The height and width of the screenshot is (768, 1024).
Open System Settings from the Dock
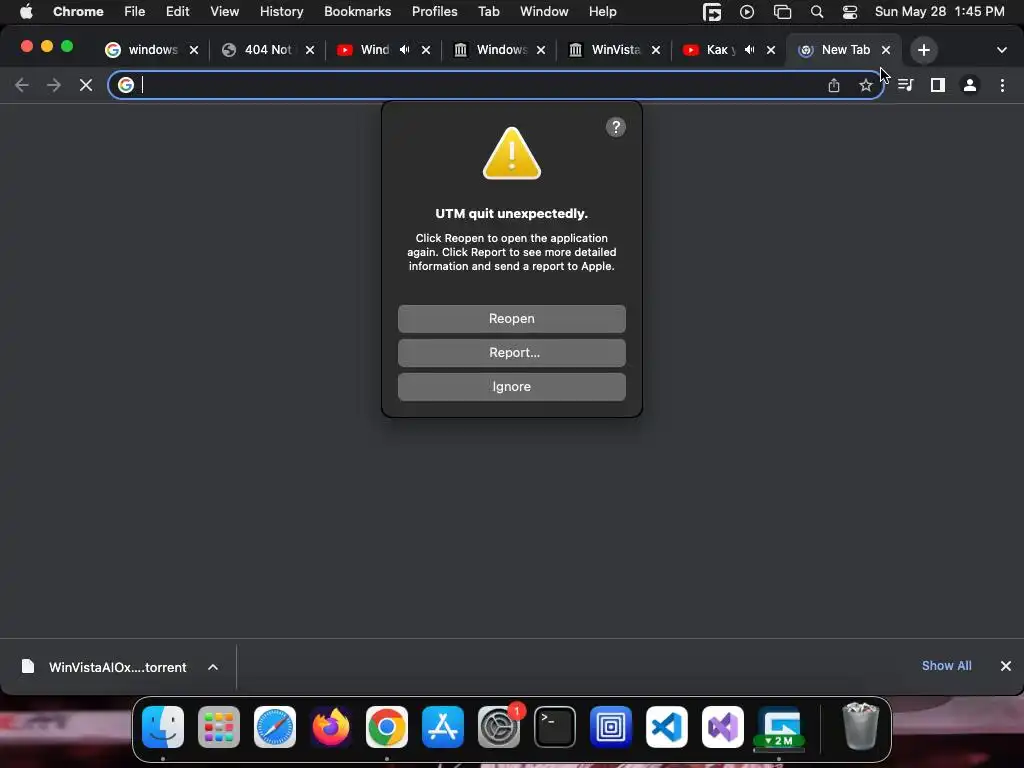pyautogui.click(x=499, y=727)
